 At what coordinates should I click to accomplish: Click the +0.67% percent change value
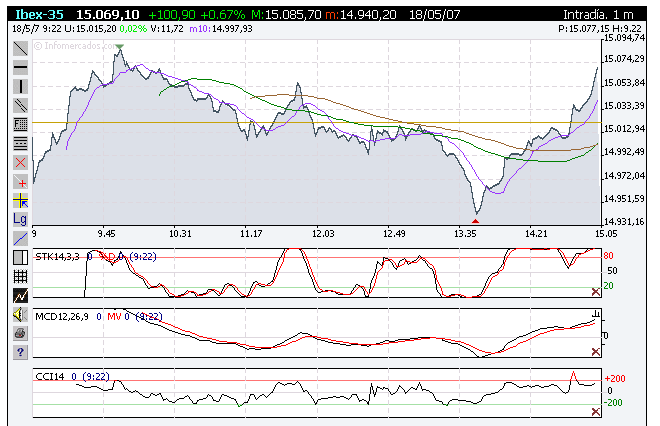pos(223,15)
